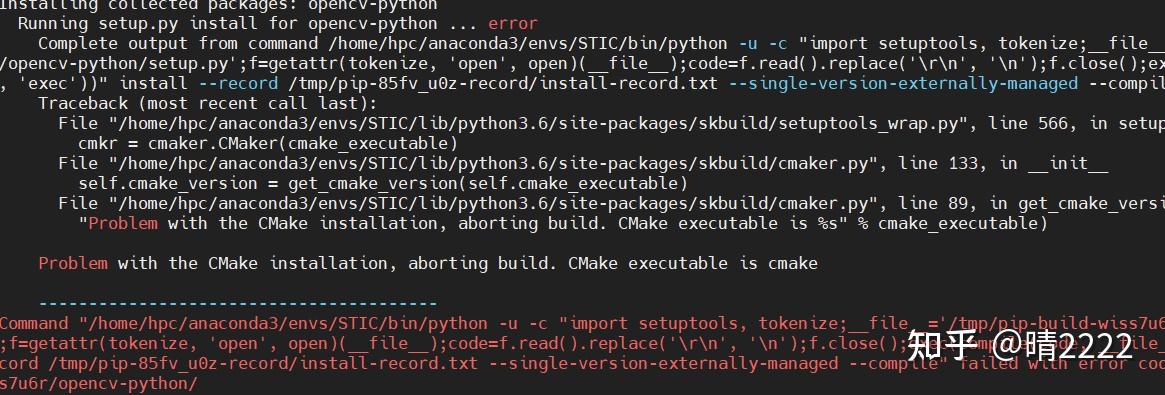Click the blue '--single-version-externally-managed' flag
Image resolution: width=1165 pixels, height=395 pixels.
903,83
